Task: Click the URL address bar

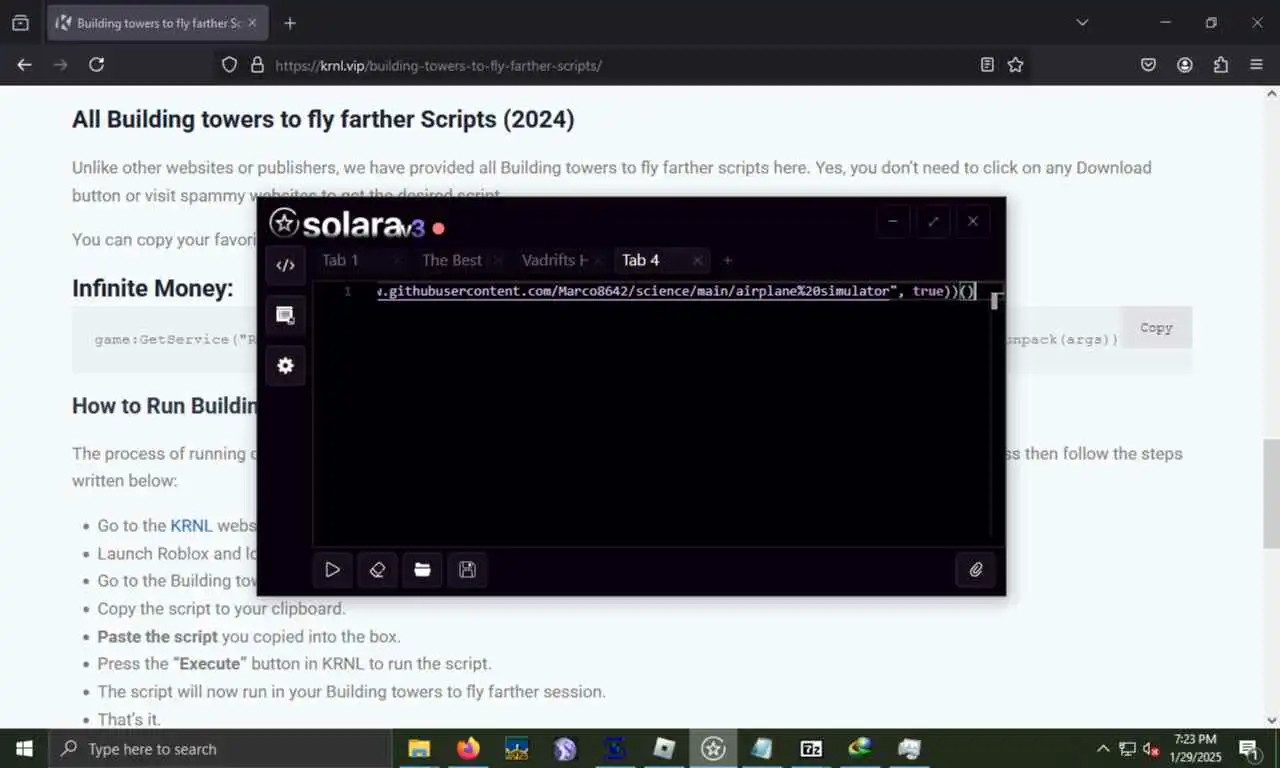Action: tap(620, 65)
